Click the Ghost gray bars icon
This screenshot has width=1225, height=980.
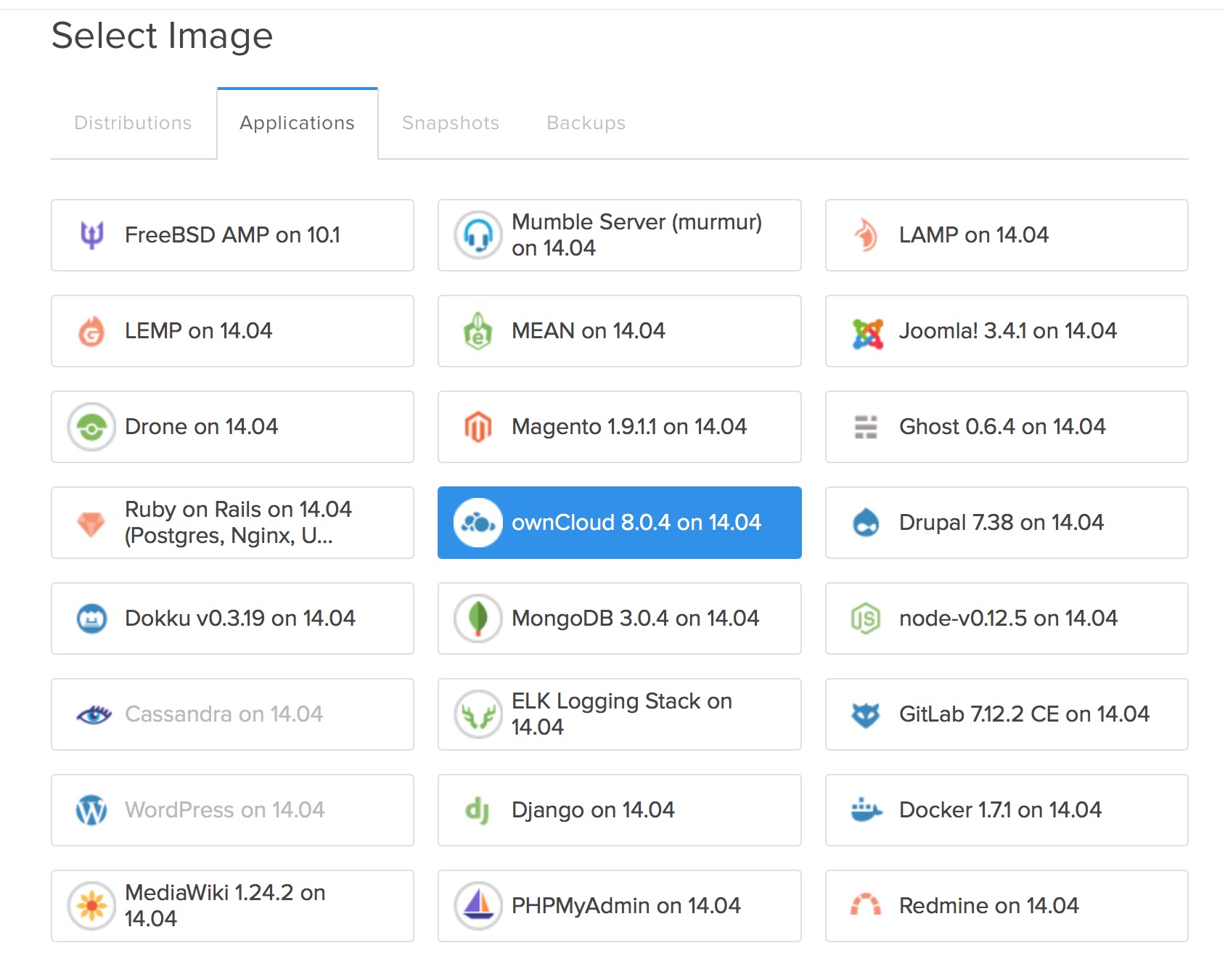pos(866,427)
